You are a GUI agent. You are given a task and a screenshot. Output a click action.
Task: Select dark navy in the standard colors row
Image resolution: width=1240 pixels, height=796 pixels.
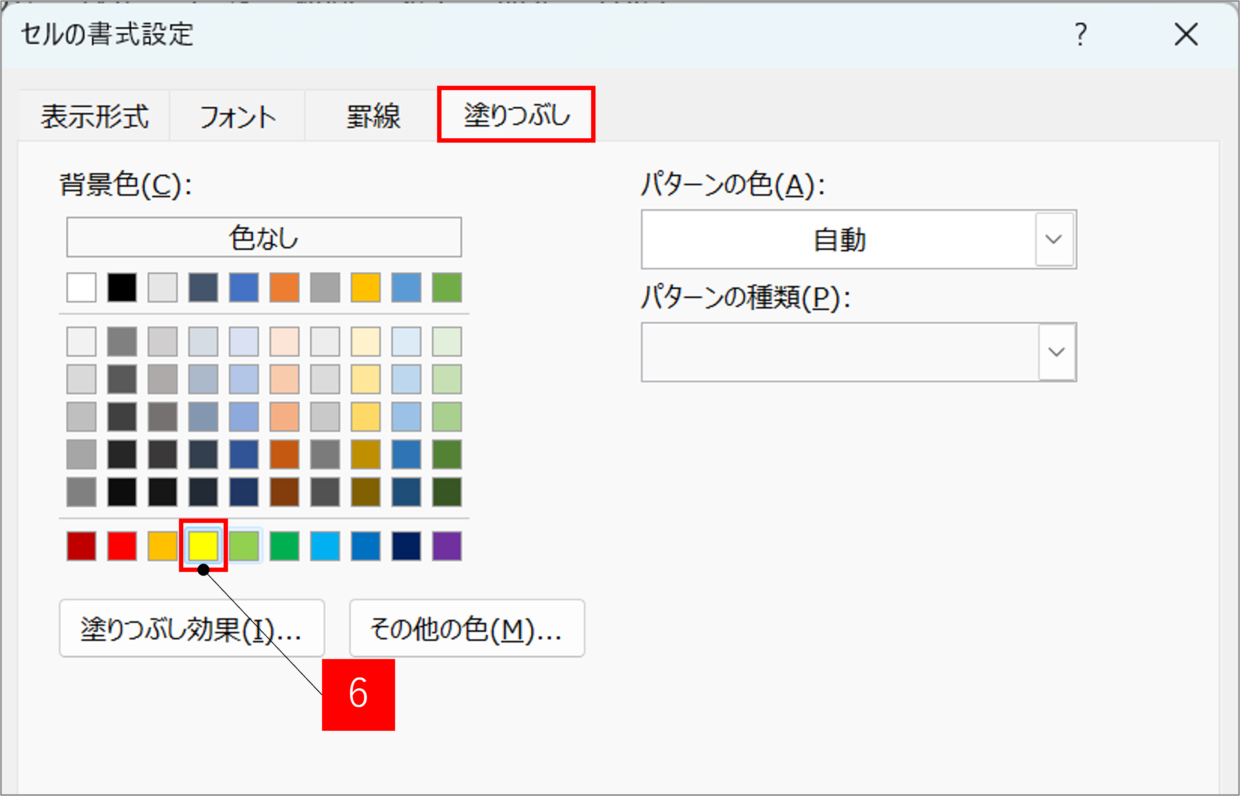point(406,546)
